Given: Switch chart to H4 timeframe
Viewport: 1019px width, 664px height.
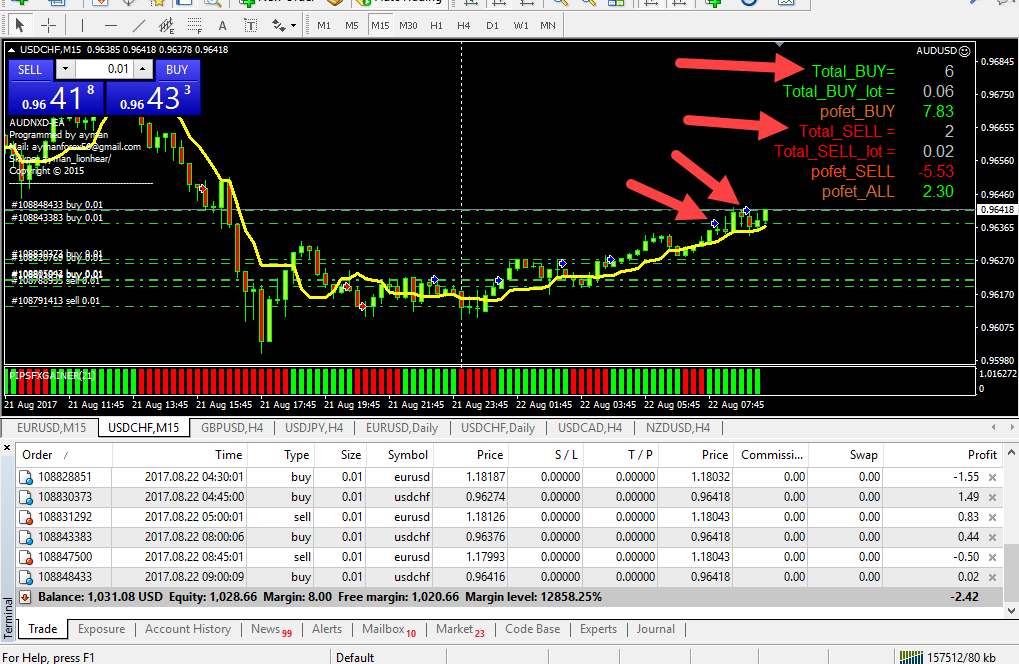Looking at the screenshot, I should [x=463, y=25].
